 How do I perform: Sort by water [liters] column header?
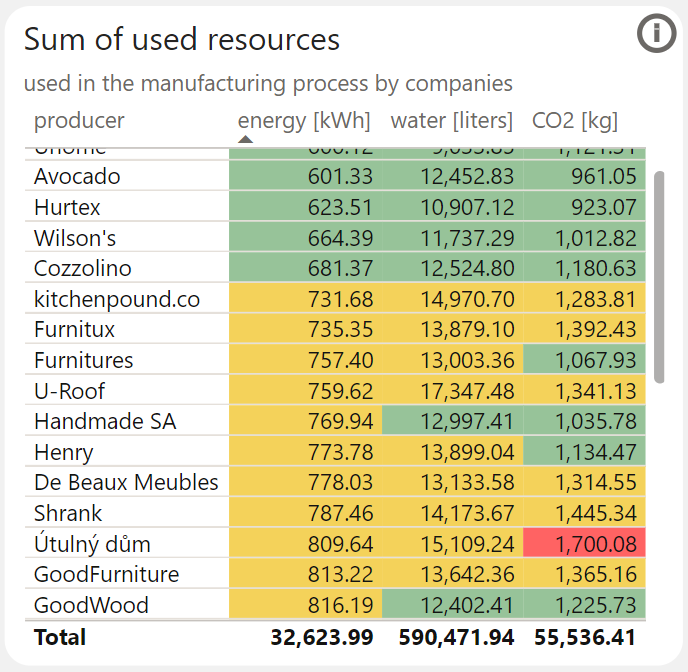pos(452,121)
